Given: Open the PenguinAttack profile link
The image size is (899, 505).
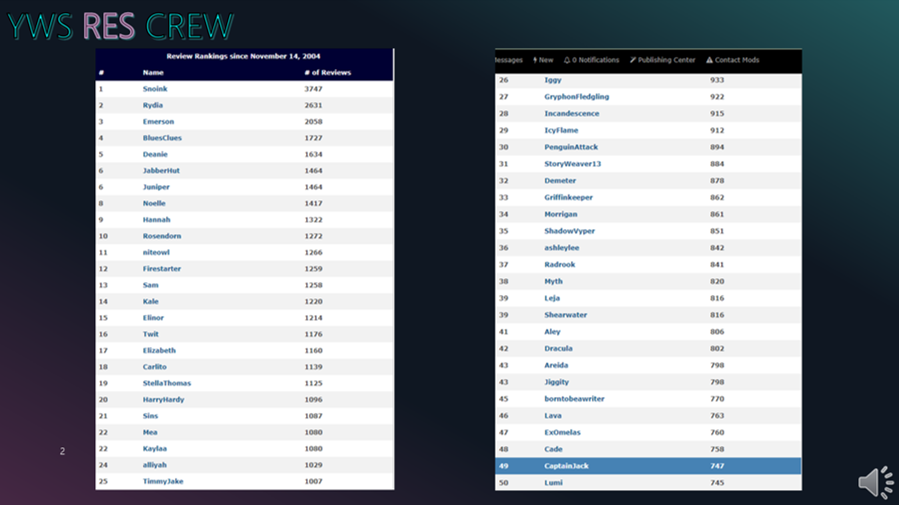Looking at the screenshot, I should point(570,147).
